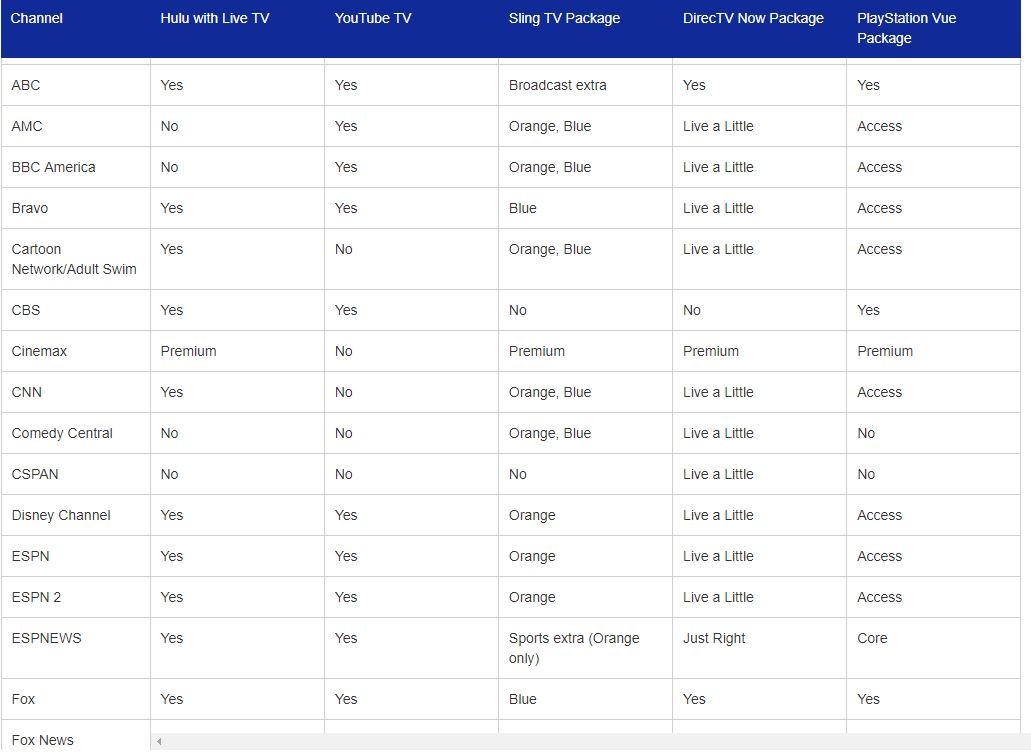Screen dimensions: 1031x754
Task: Click the Hulu with Live TV header
Action: pyautogui.click(x=215, y=18)
